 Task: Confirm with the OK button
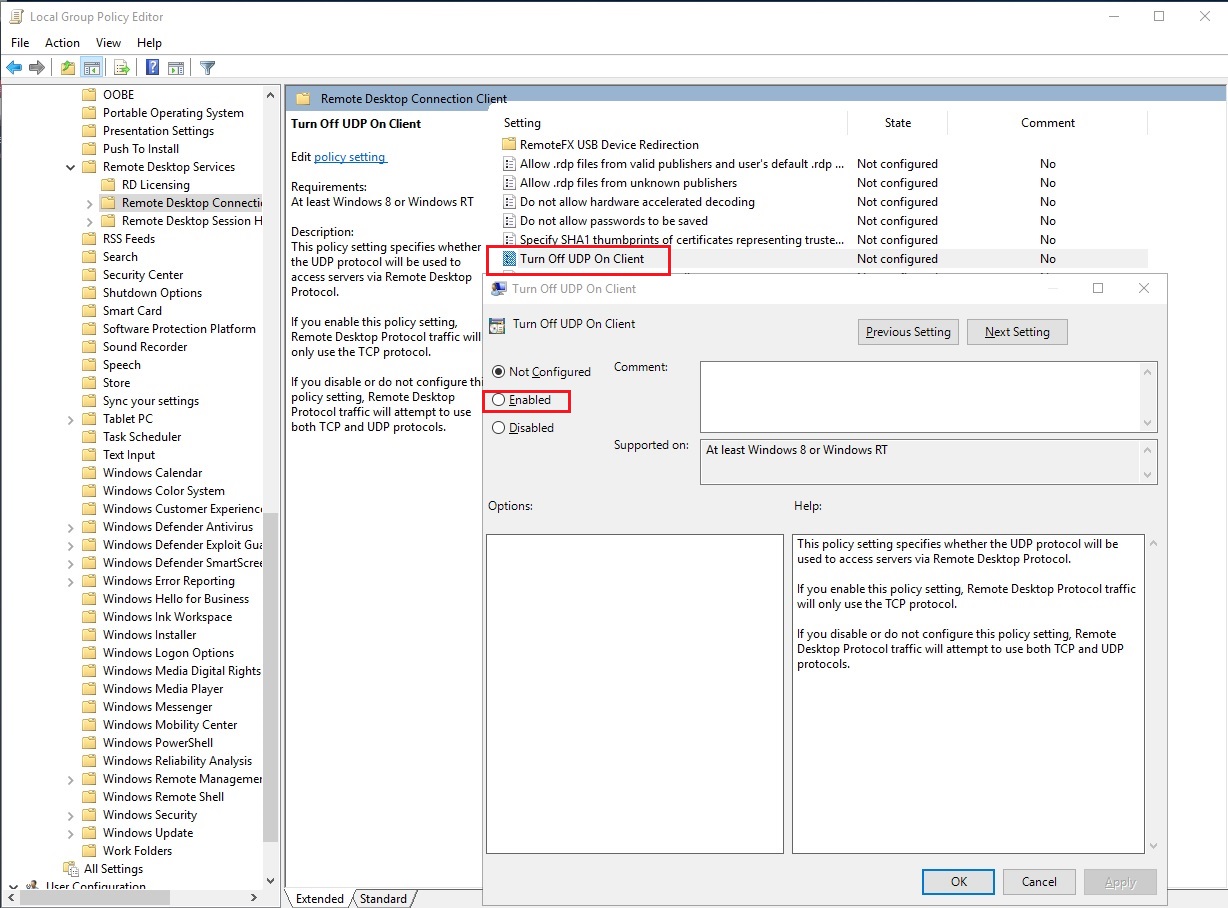[958, 882]
